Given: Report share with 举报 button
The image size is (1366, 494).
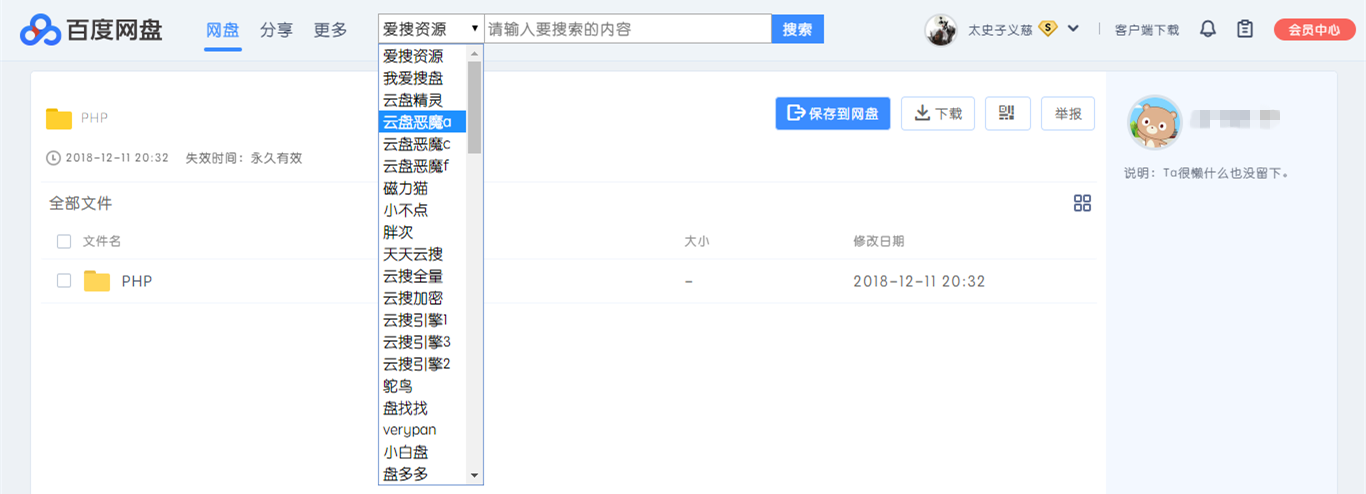Looking at the screenshot, I should [1068, 113].
